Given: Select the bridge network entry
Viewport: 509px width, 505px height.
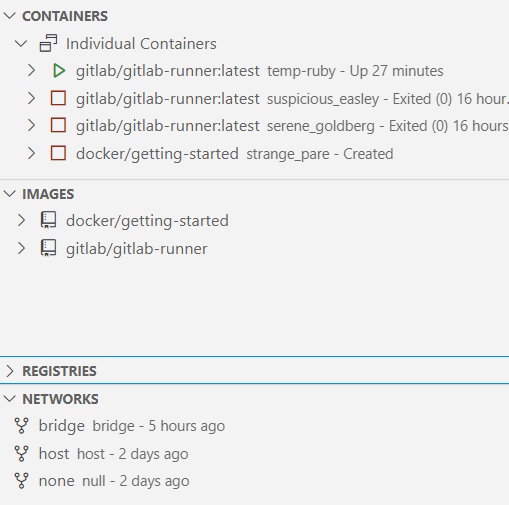Looking at the screenshot, I should 254,426.
